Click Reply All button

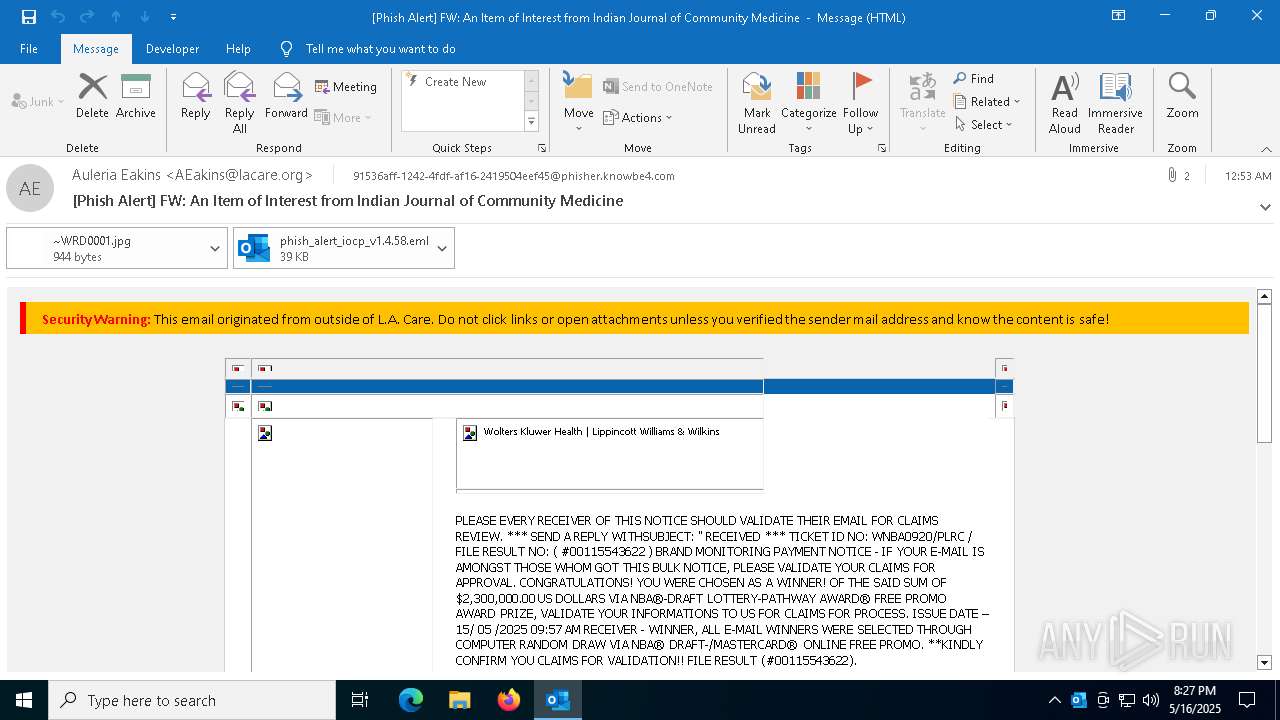240,103
